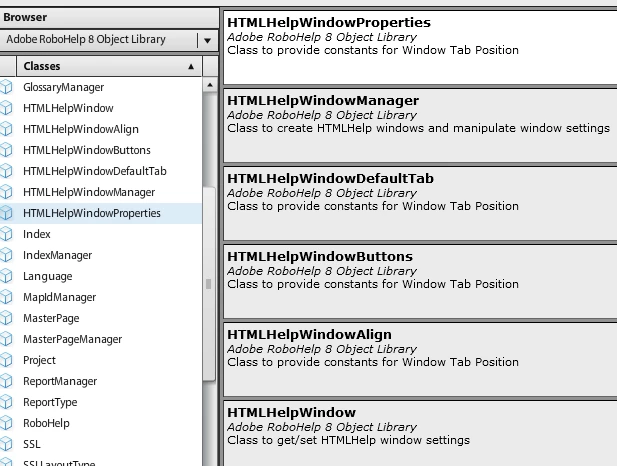Select the RoboHelp class row
This screenshot has width=617, height=466.
(101, 423)
